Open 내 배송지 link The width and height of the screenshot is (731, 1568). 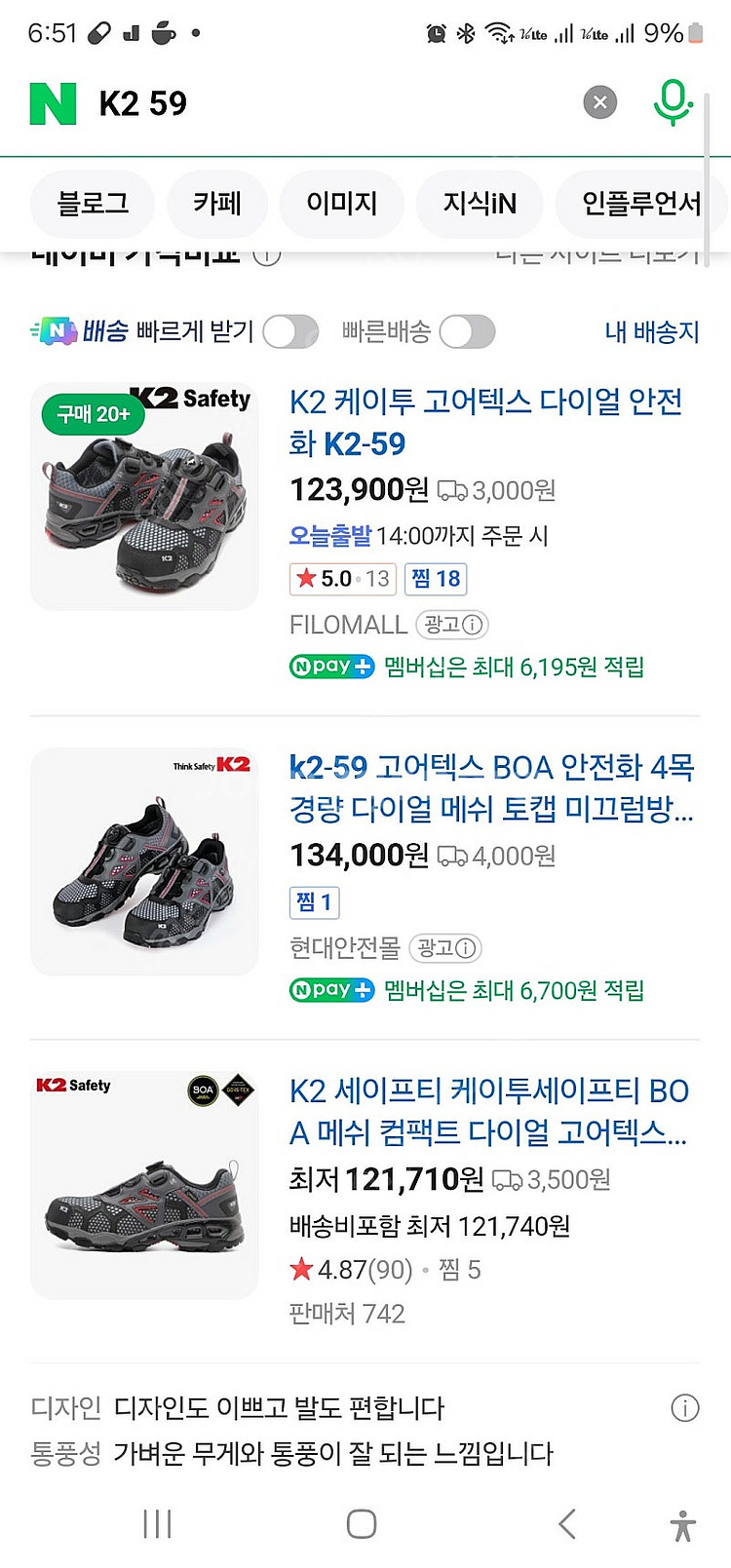[652, 332]
